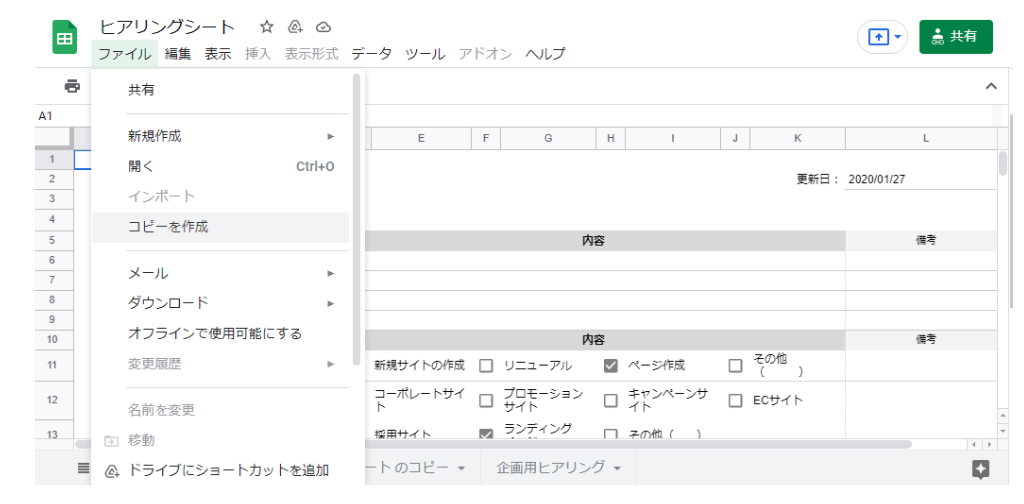Open the present-to-meeting button
1024x504 pixels.
[x=883, y=37]
